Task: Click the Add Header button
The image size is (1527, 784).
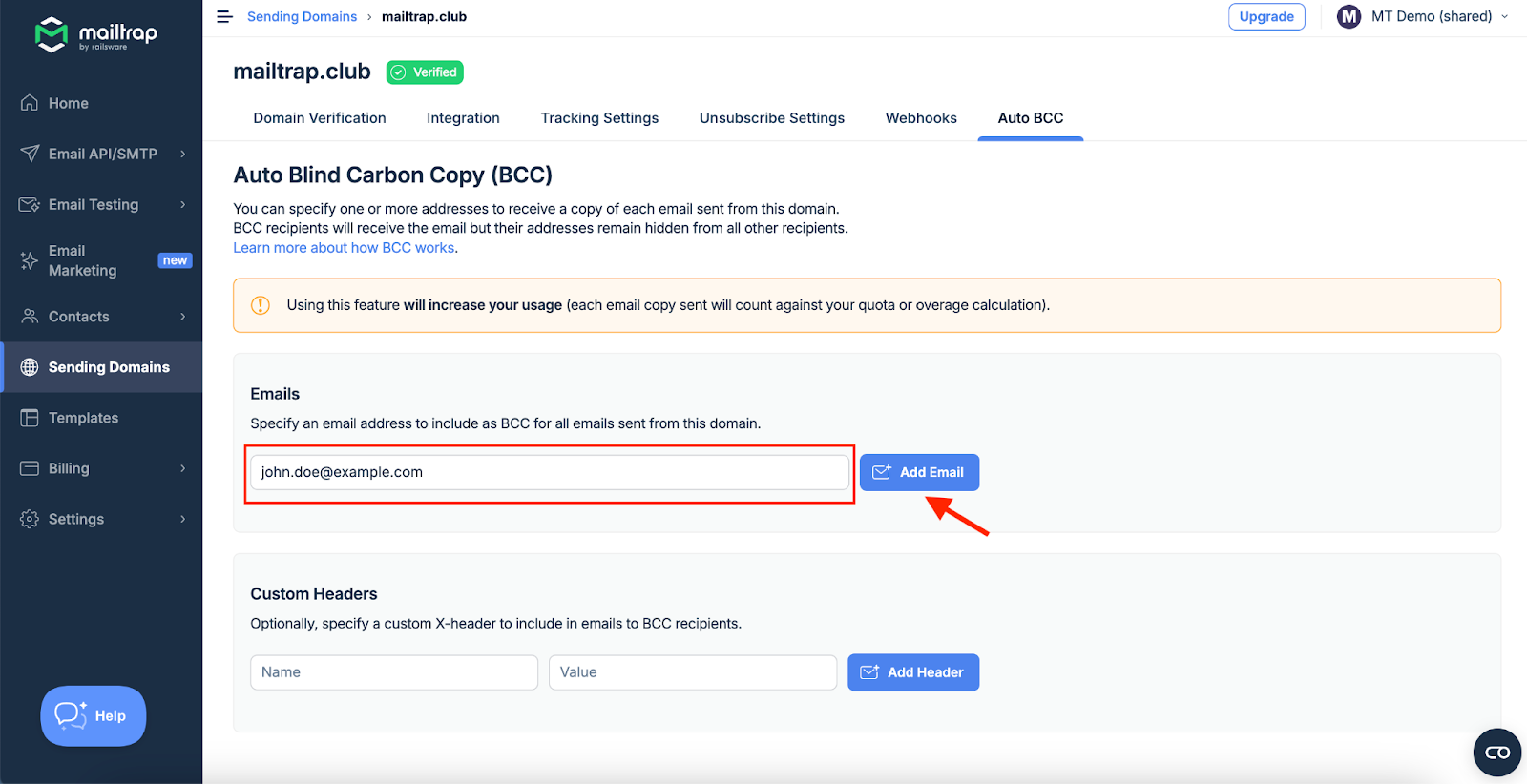Action: 913,672
